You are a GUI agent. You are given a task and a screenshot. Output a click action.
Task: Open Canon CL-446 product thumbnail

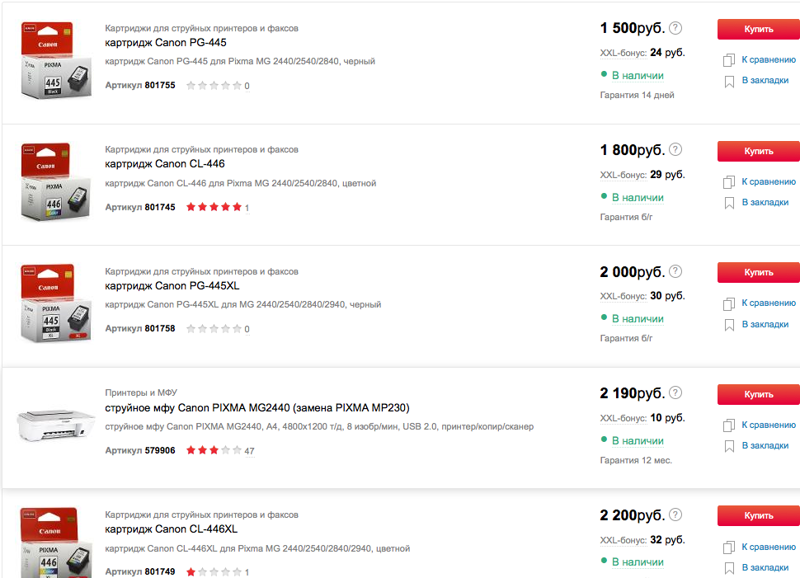click(x=56, y=182)
